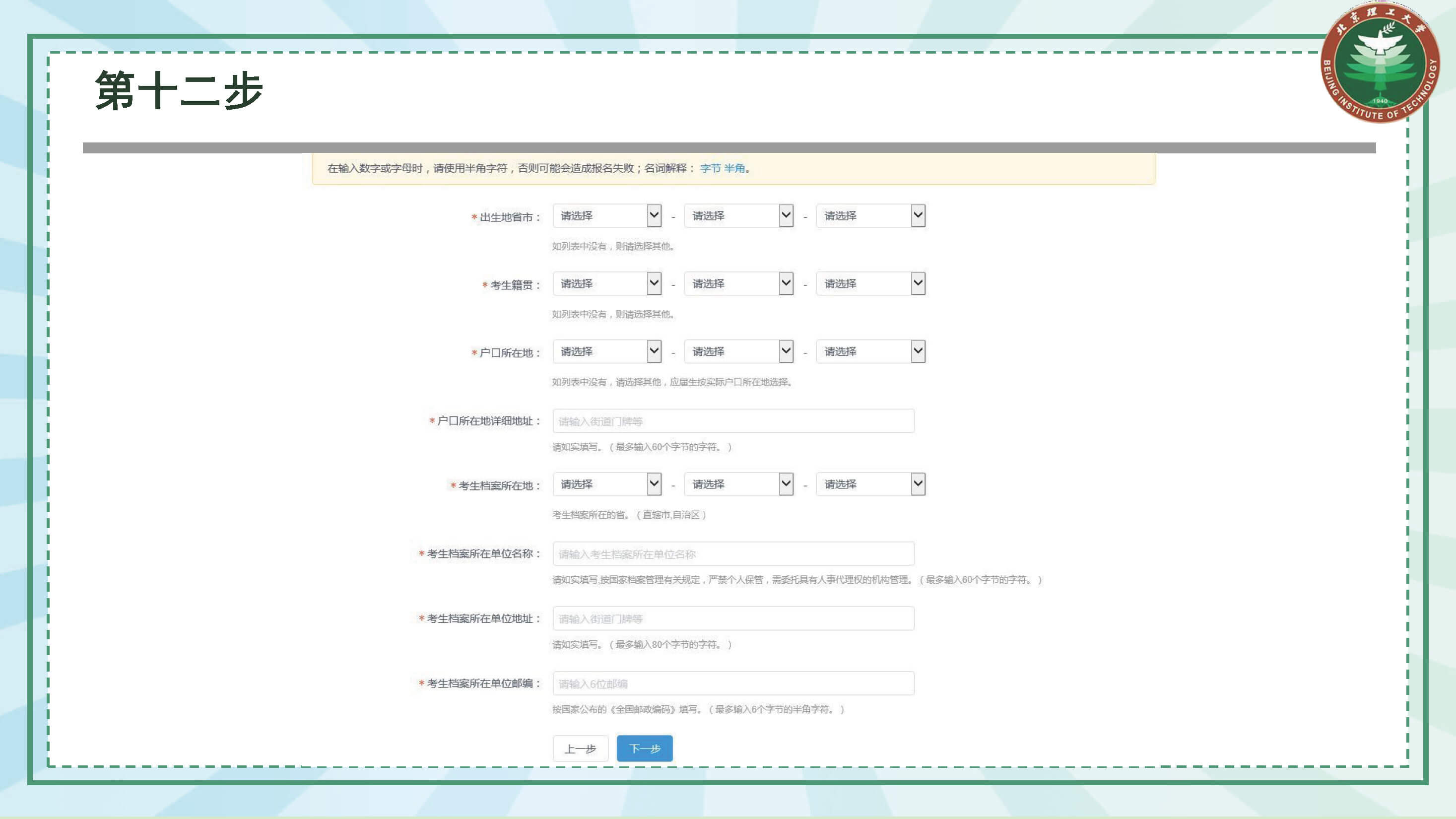
Task: Click 考生档案所在单位地址 input box
Action: coord(733,619)
